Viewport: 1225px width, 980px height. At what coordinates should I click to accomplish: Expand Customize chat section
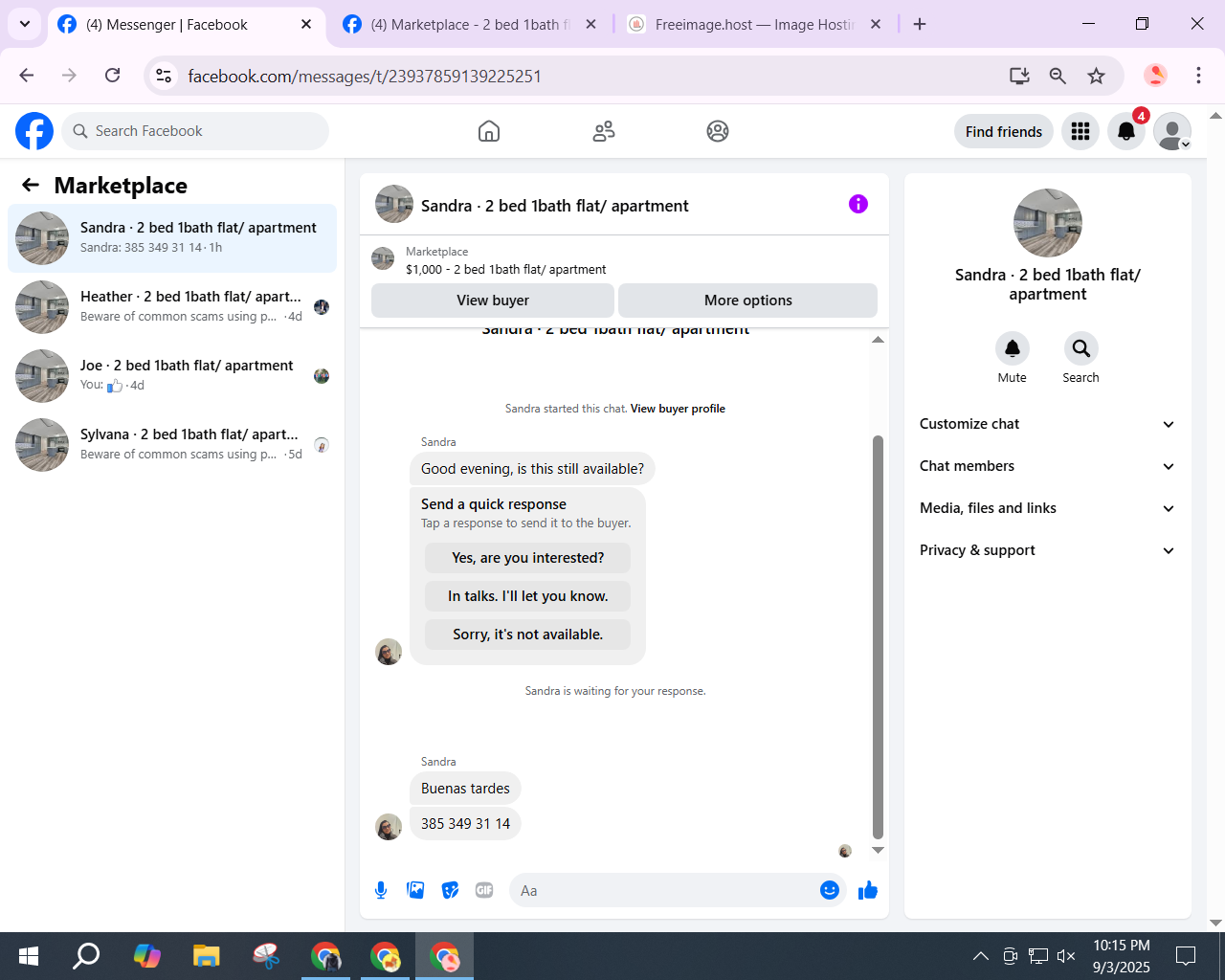click(1048, 424)
